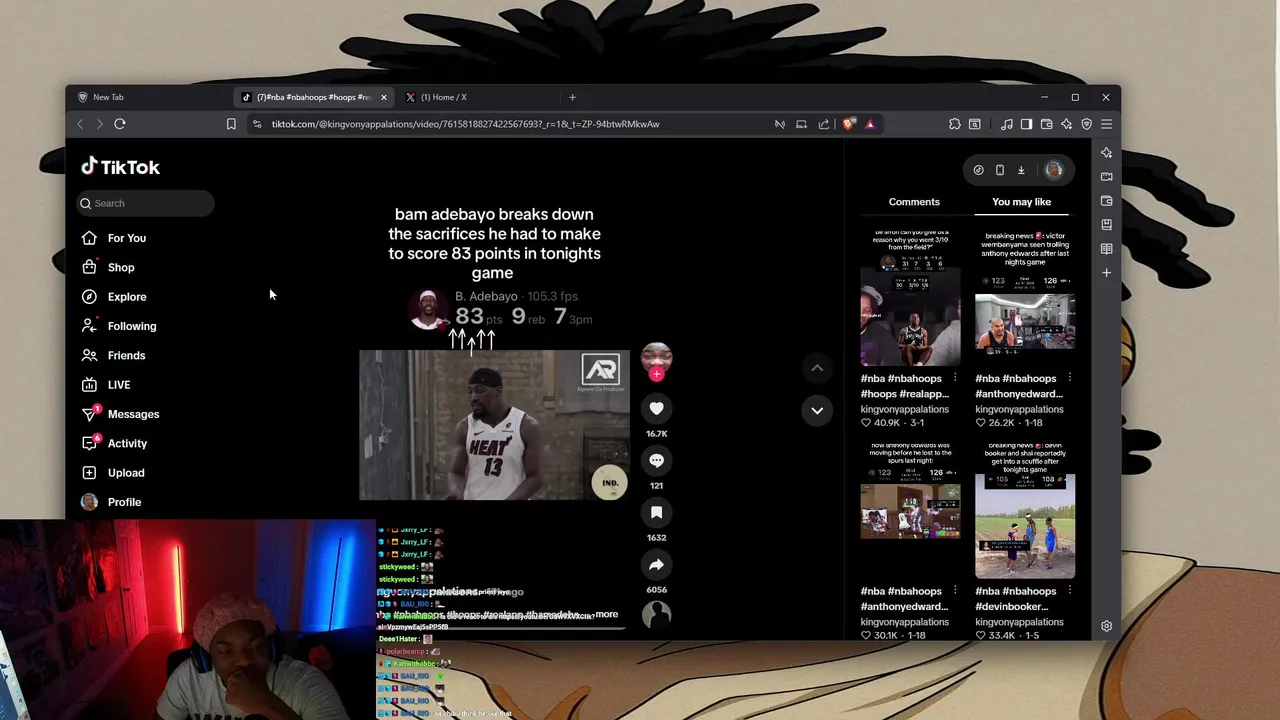Open the Brave VPN shield icon

[1087, 124]
